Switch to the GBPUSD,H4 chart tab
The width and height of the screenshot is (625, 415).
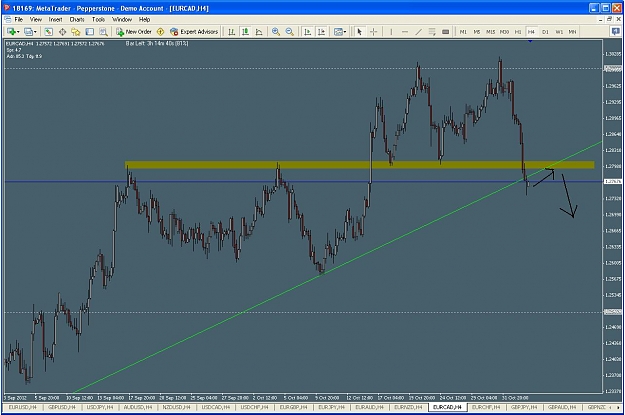click(x=61, y=407)
